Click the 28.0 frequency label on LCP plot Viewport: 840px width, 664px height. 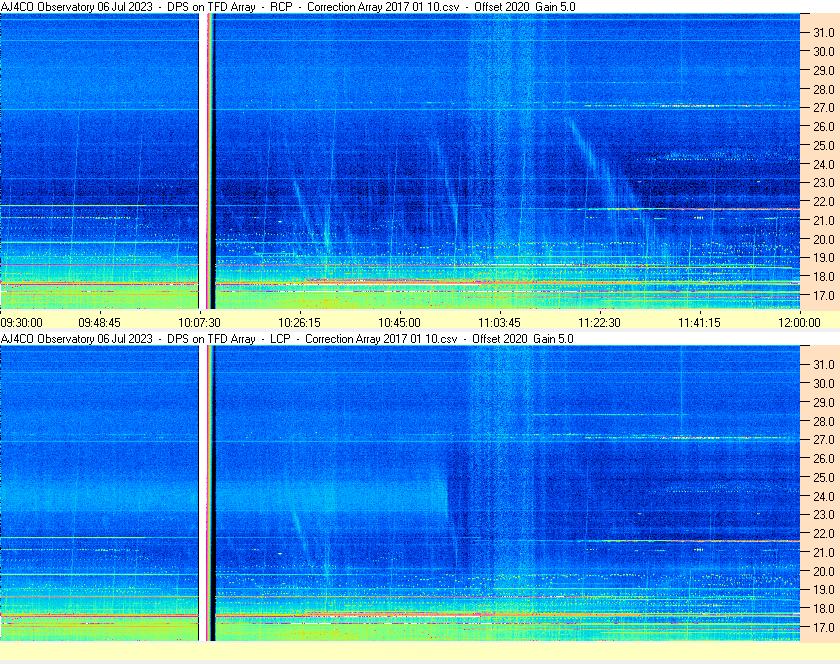click(824, 422)
